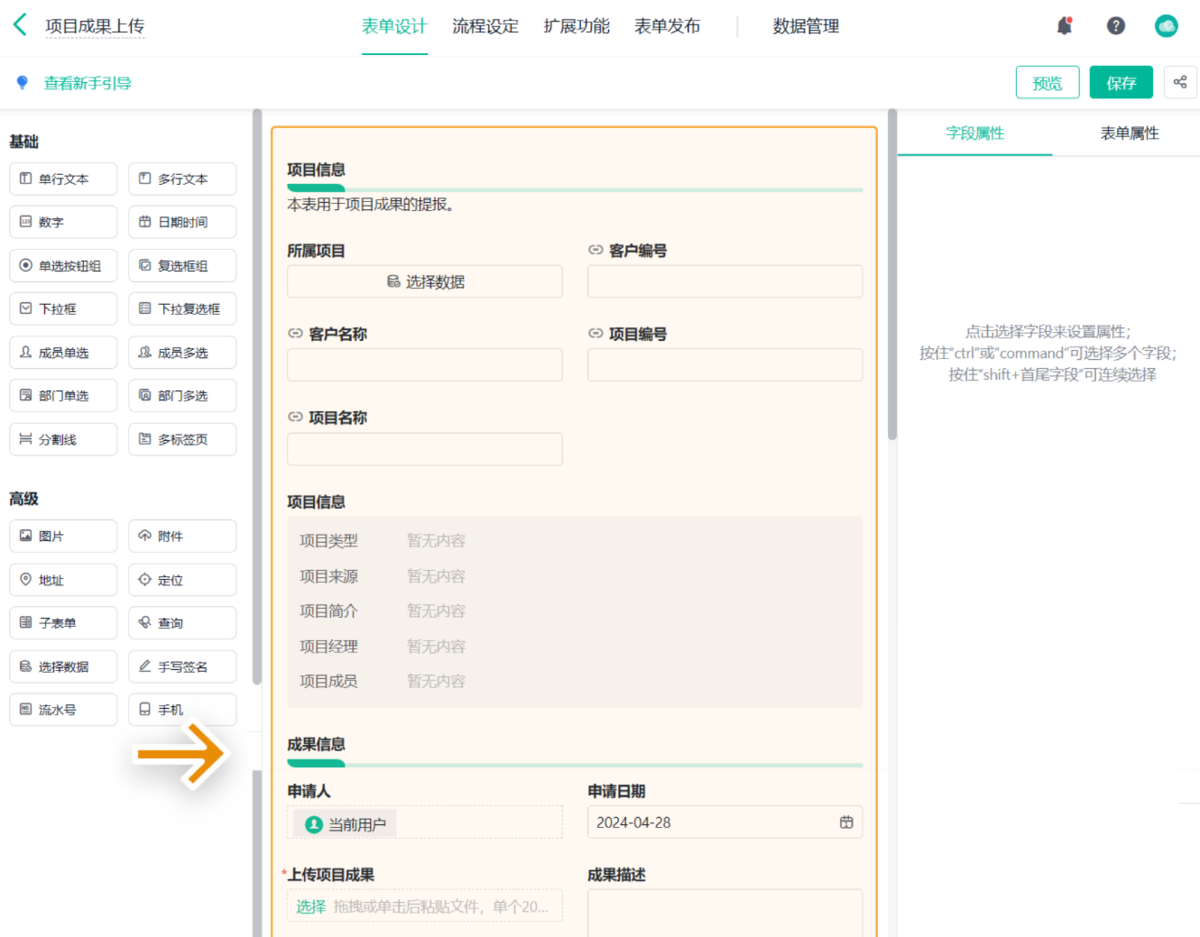Click the 客户名称 input field

(x=425, y=365)
